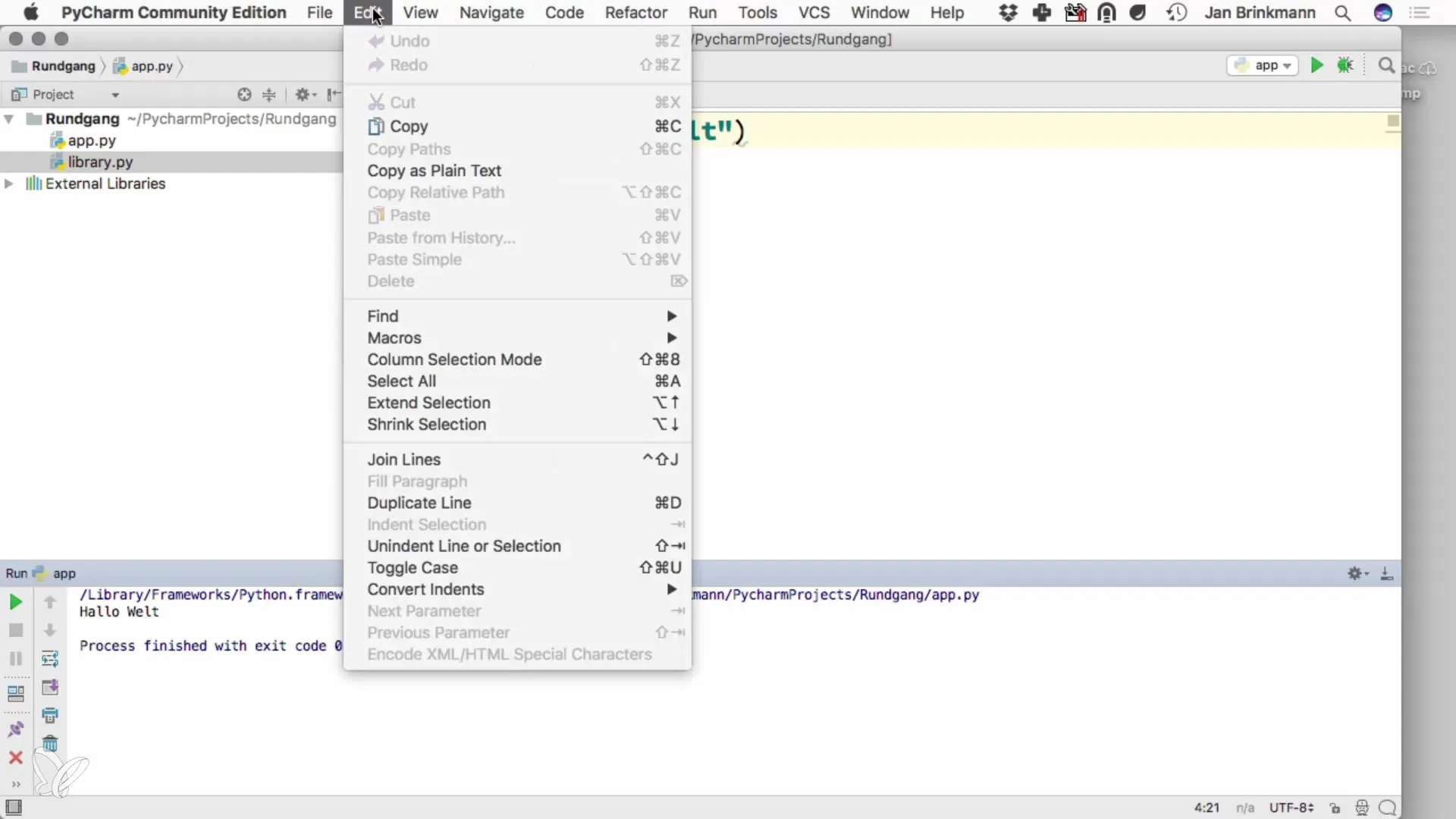The image size is (1456, 819).
Task: Choose Duplicate Line
Action: pyautogui.click(x=518, y=503)
